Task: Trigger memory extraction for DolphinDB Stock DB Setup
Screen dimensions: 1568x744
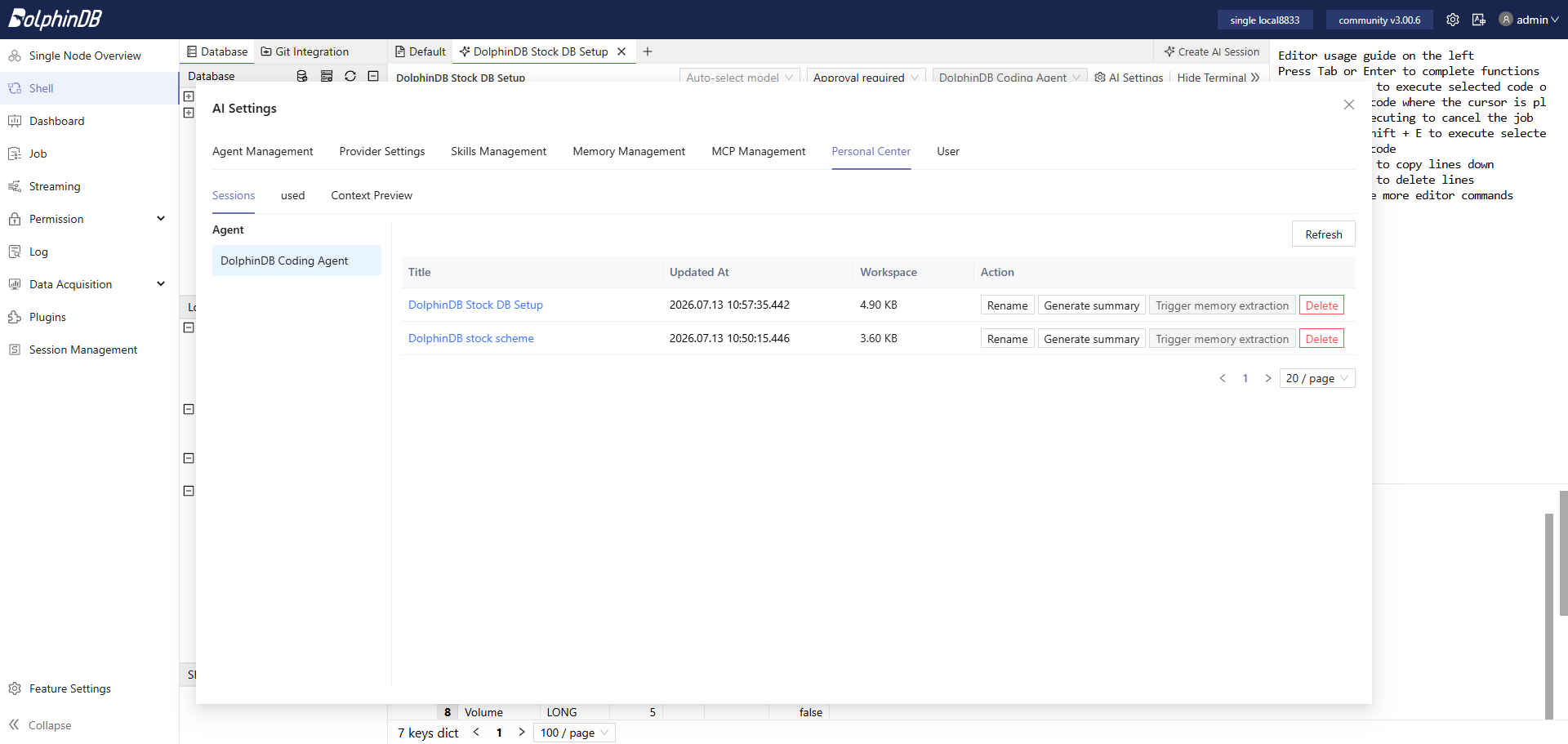Action: (x=1223, y=305)
